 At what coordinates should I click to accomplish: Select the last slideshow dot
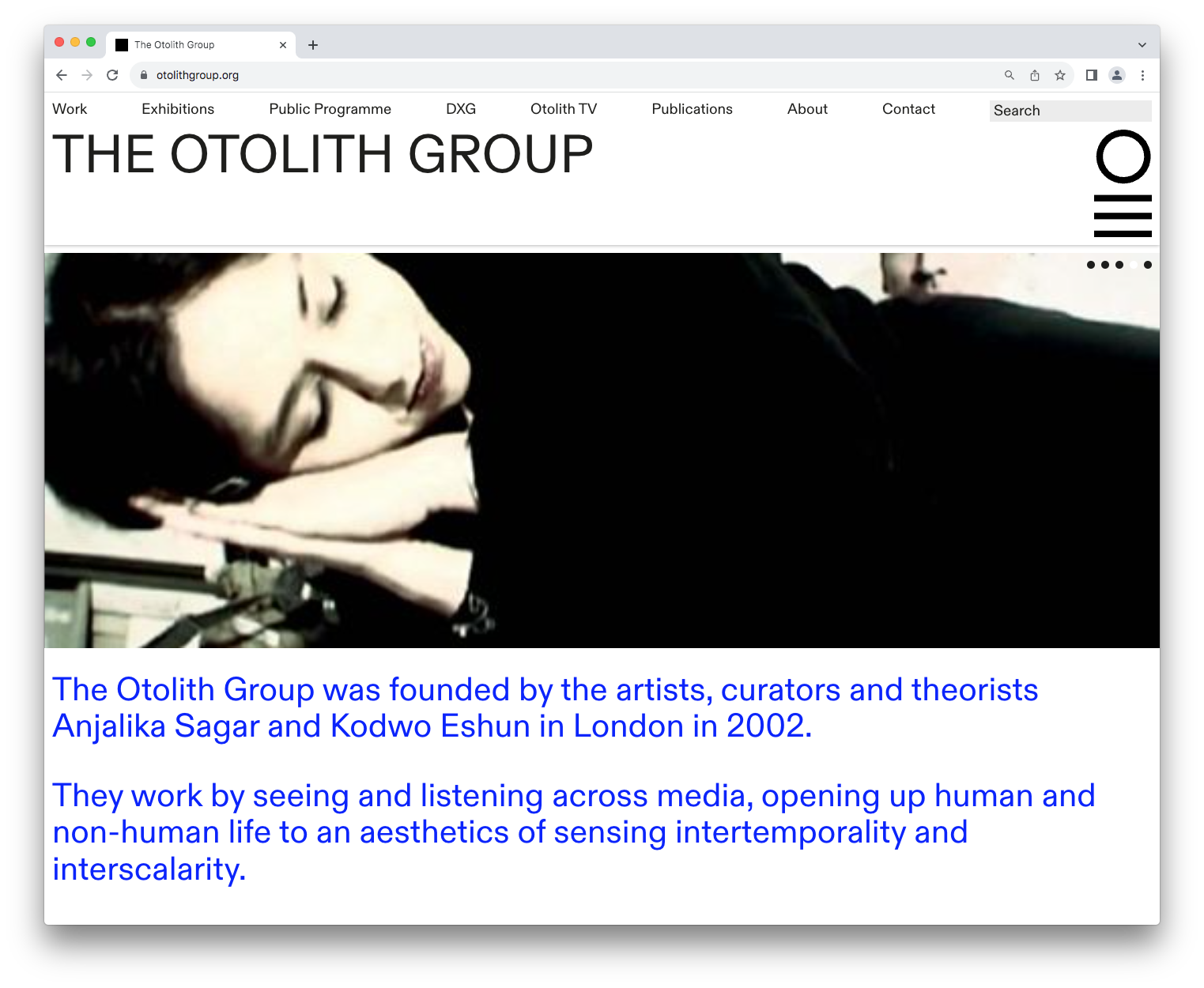1148,265
